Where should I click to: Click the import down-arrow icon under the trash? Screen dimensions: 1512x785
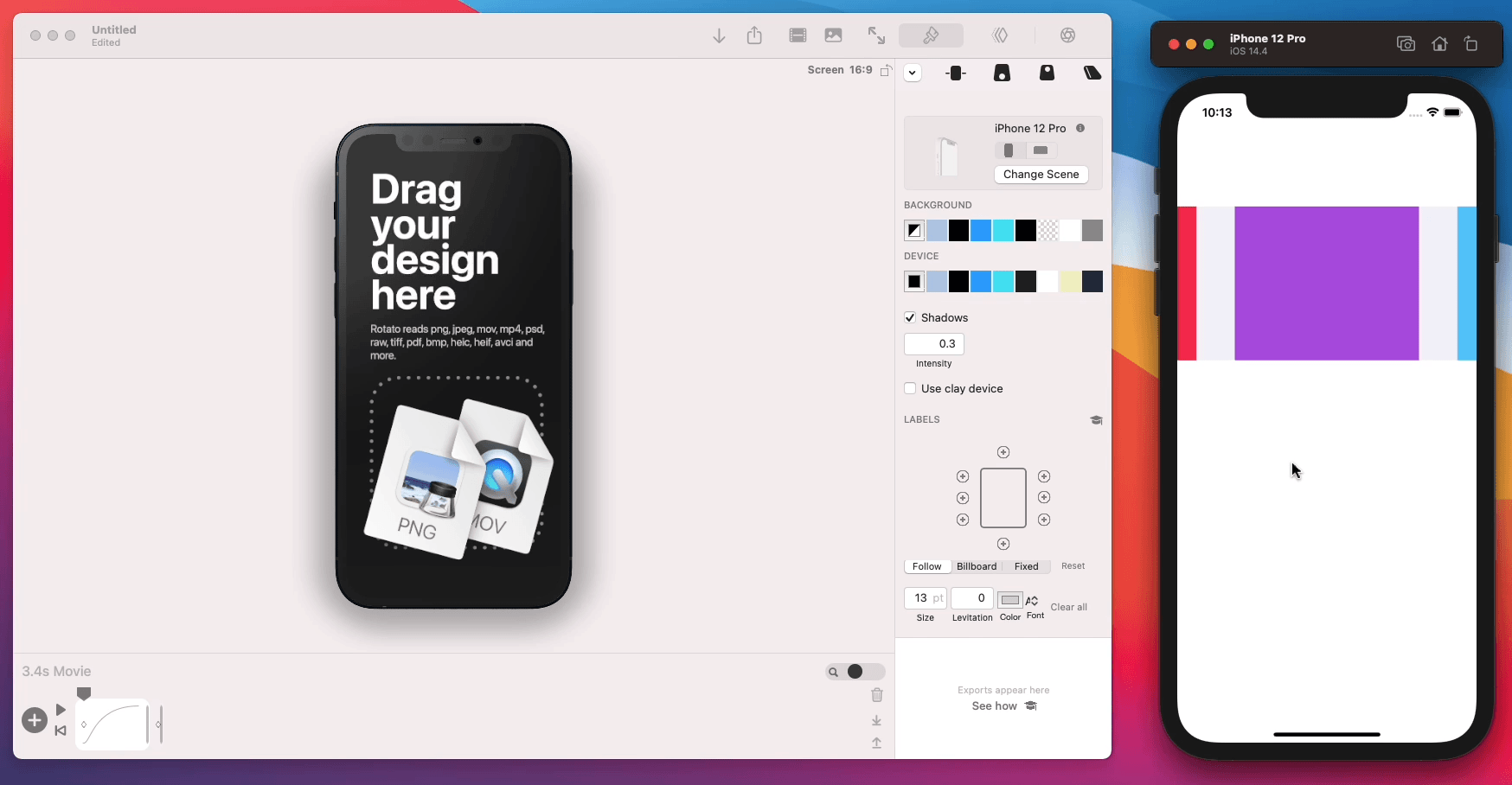pyautogui.click(x=877, y=720)
